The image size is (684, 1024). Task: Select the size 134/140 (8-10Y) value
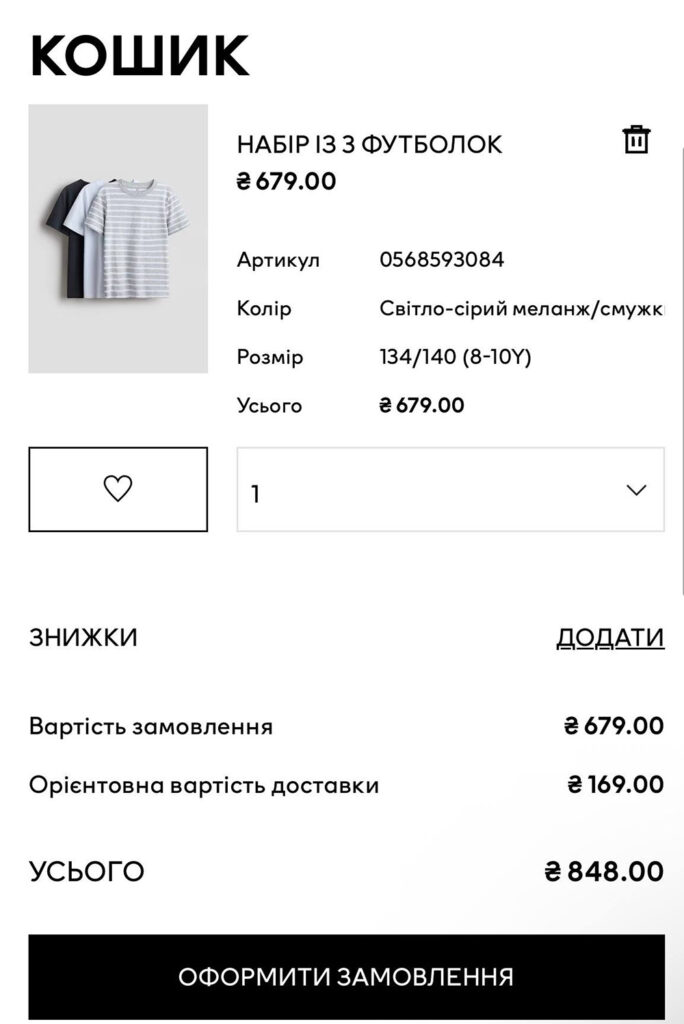click(x=452, y=357)
